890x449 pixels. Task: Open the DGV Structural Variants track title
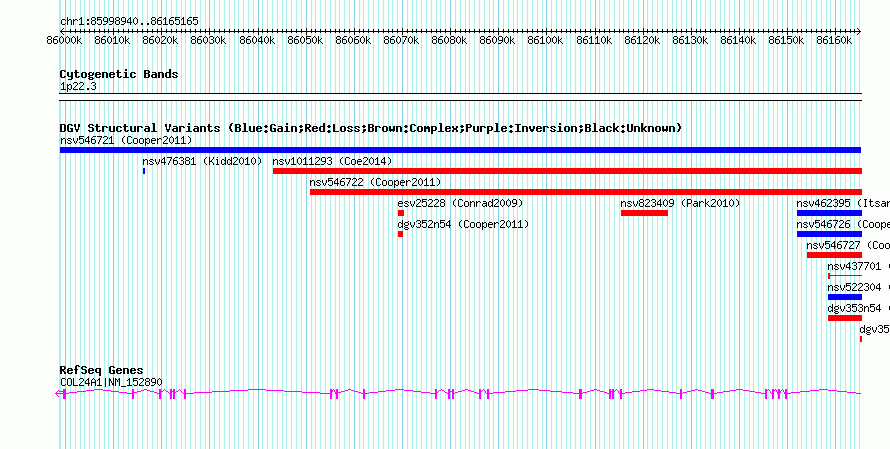tap(371, 128)
